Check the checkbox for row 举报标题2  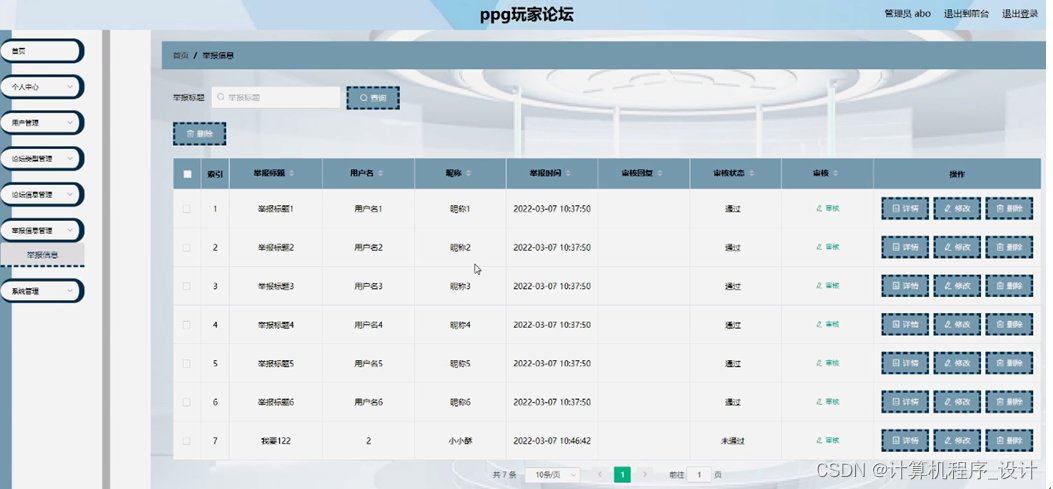[187, 247]
